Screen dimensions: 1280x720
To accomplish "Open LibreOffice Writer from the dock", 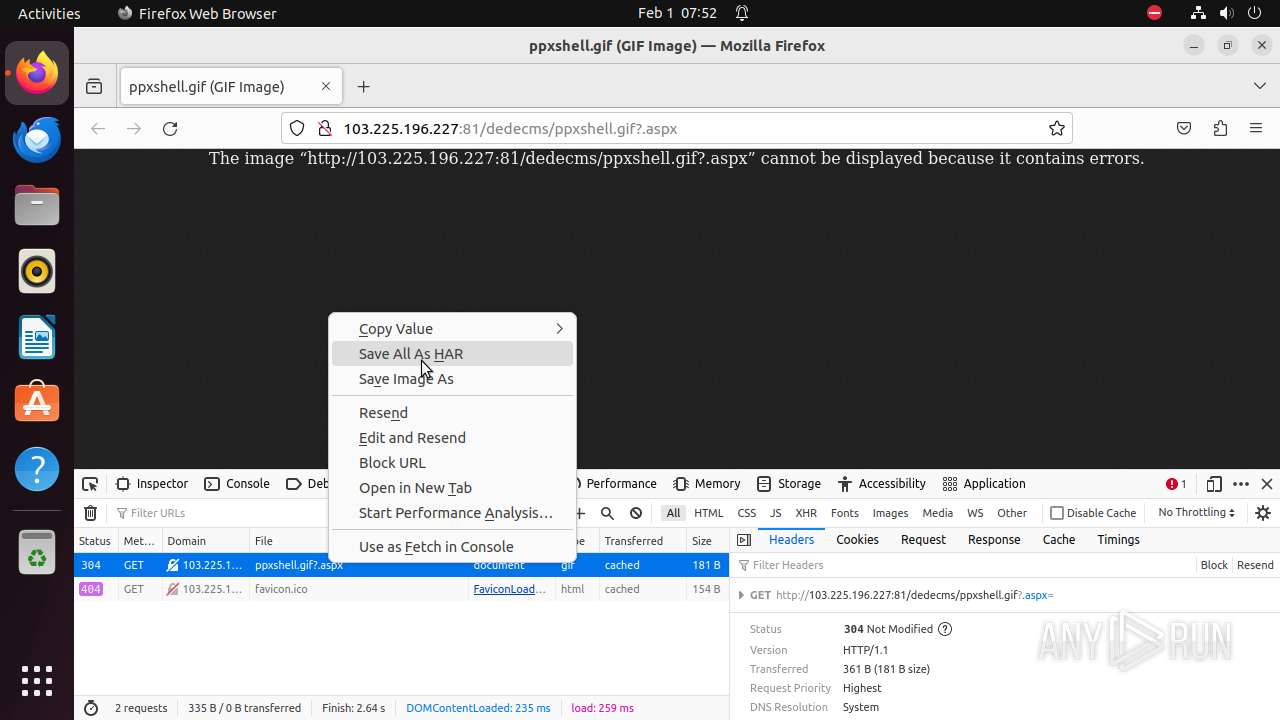I will click(x=37, y=338).
